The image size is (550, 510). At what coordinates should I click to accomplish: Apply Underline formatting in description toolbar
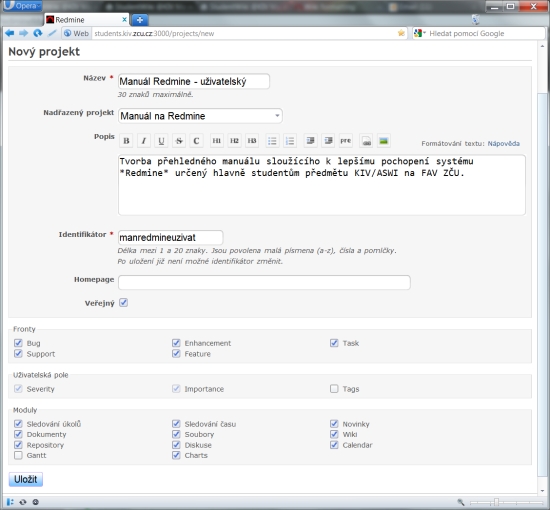point(161,141)
